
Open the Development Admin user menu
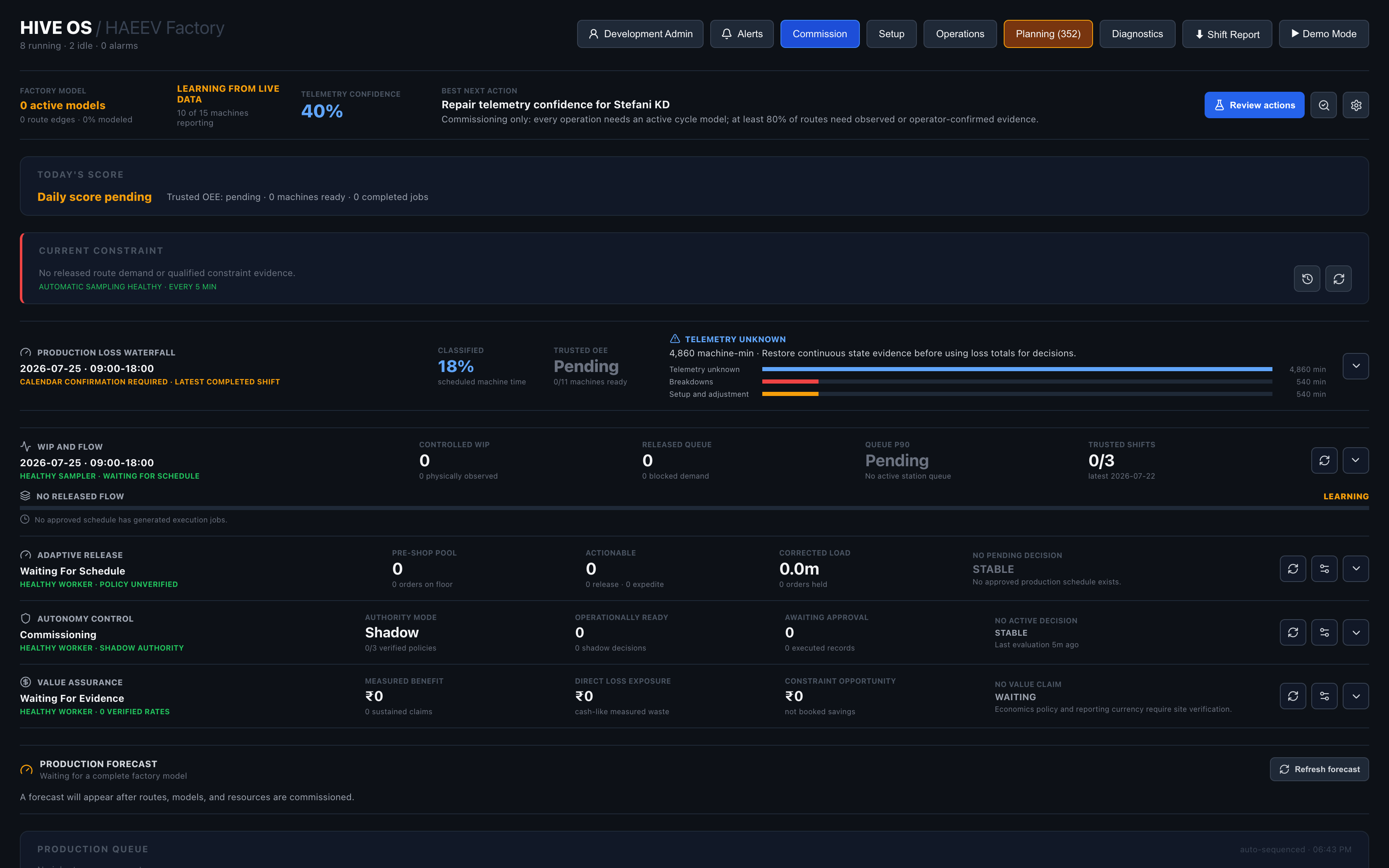click(x=640, y=34)
